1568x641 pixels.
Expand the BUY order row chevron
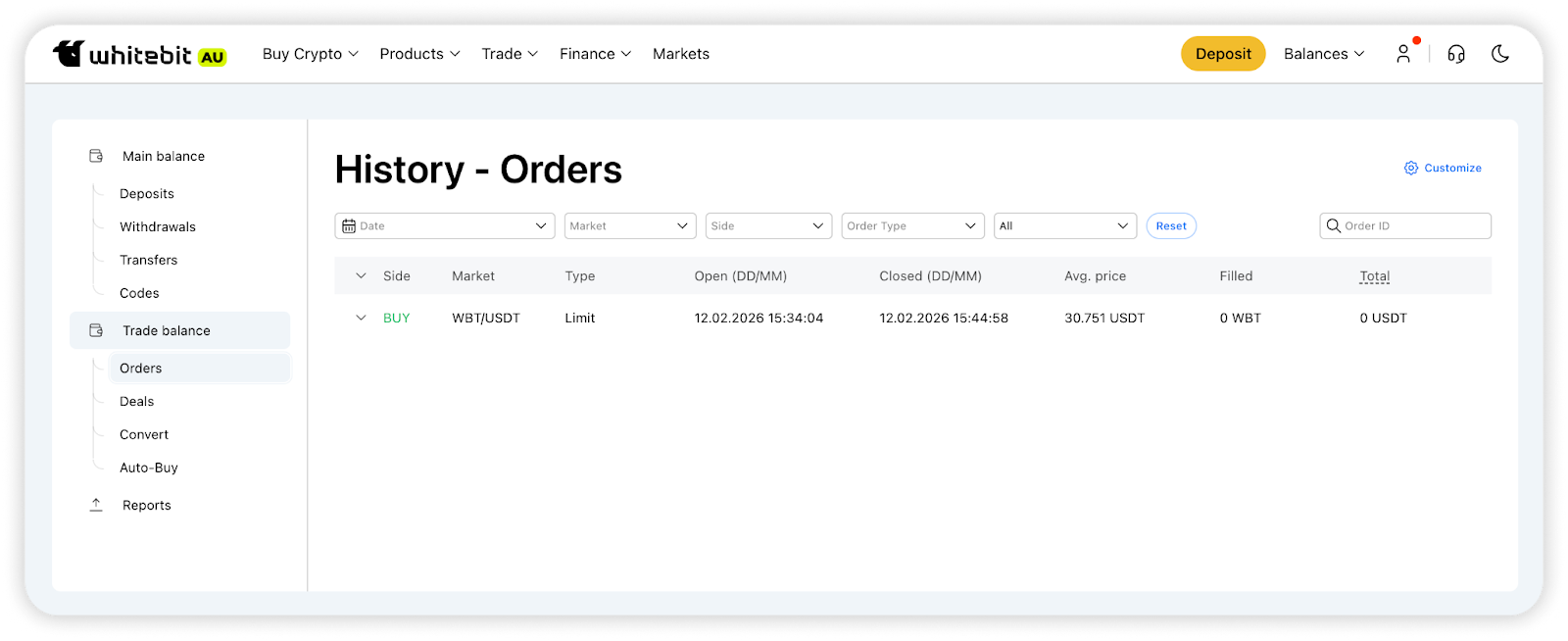coord(361,318)
